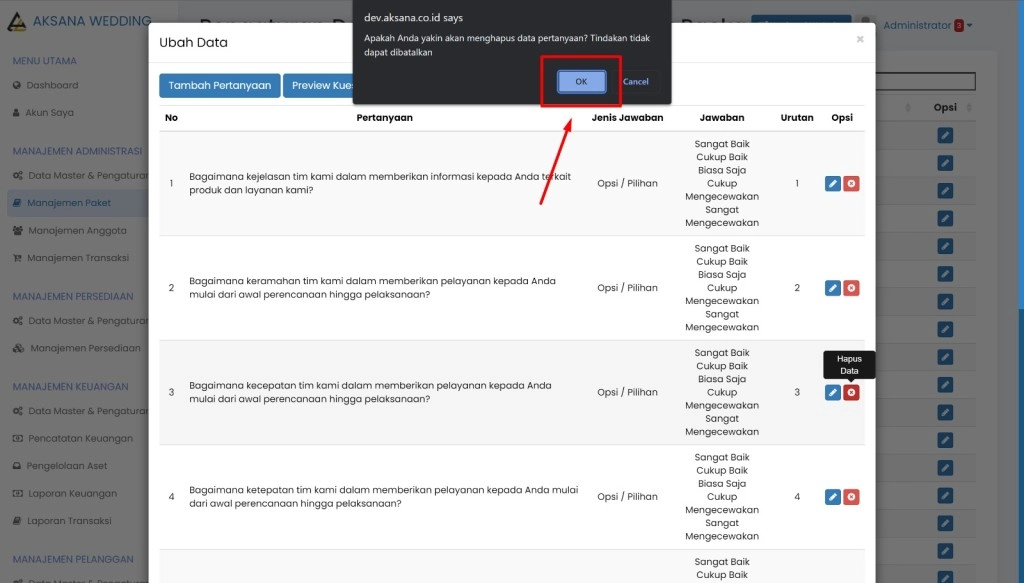
Task: Open the Administrator user dropdown
Action: pyautogui.click(x=927, y=25)
